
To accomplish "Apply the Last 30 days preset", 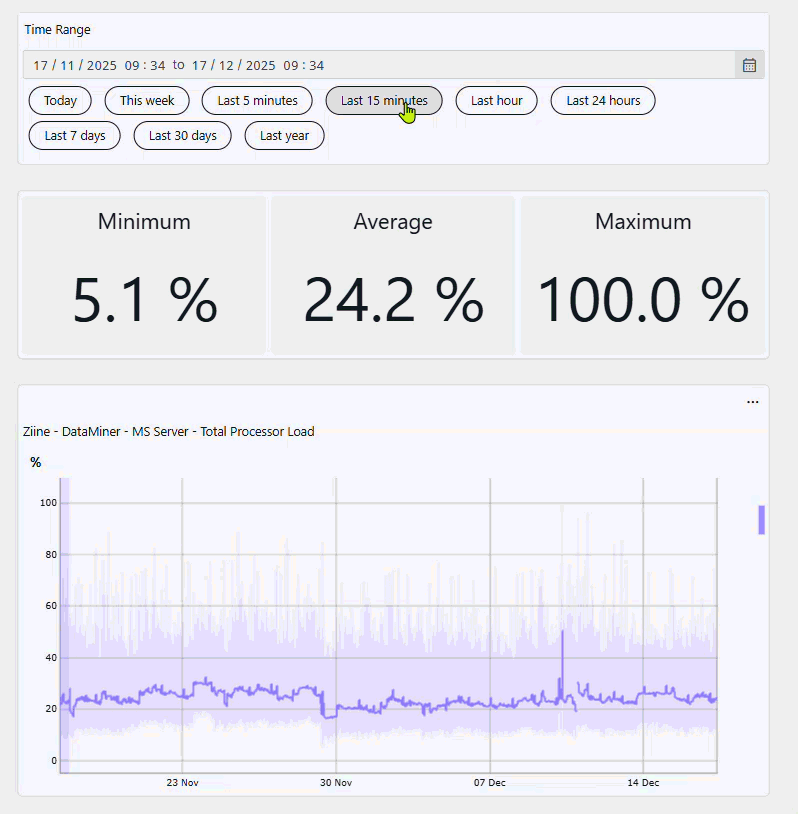I will (x=182, y=136).
